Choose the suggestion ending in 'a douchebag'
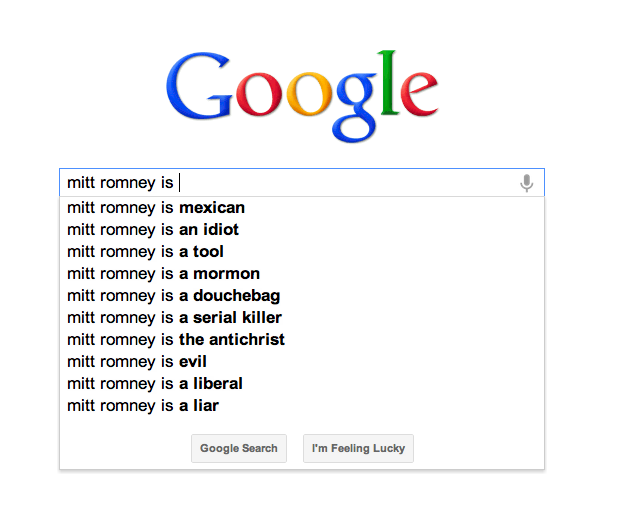Image resolution: width=632 pixels, height=512 pixels. [x=174, y=296]
